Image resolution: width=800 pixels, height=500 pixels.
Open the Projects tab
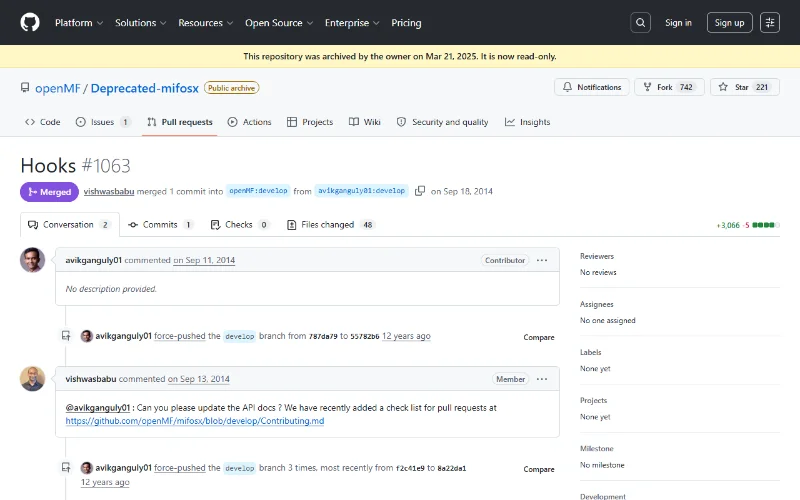point(310,122)
